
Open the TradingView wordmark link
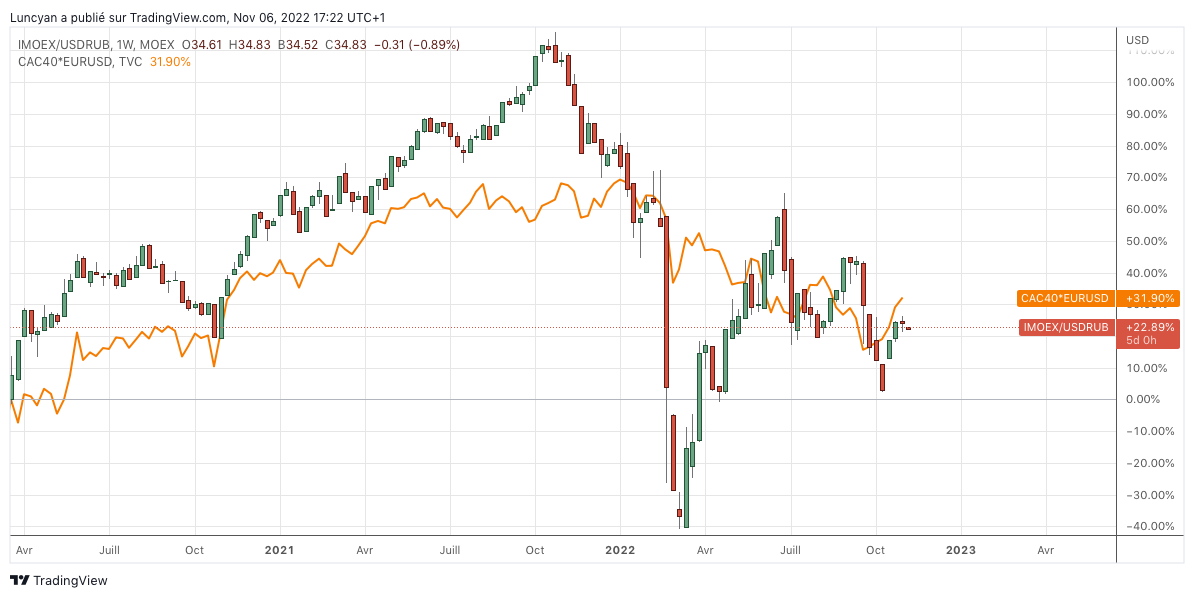pyautogui.click(x=70, y=580)
